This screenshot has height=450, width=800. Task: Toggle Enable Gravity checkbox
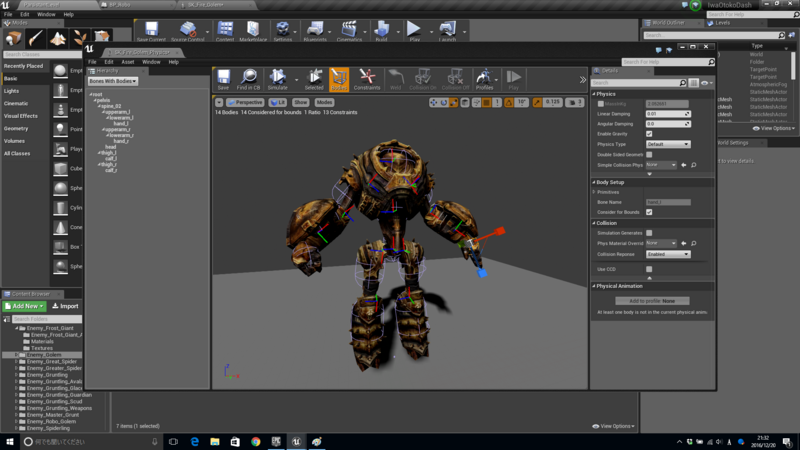coord(649,134)
